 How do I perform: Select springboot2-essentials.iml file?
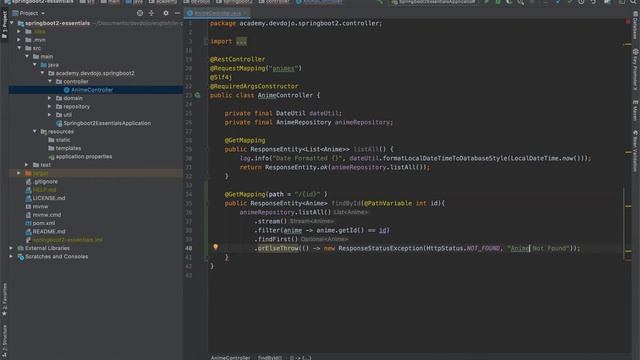tap(67, 240)
